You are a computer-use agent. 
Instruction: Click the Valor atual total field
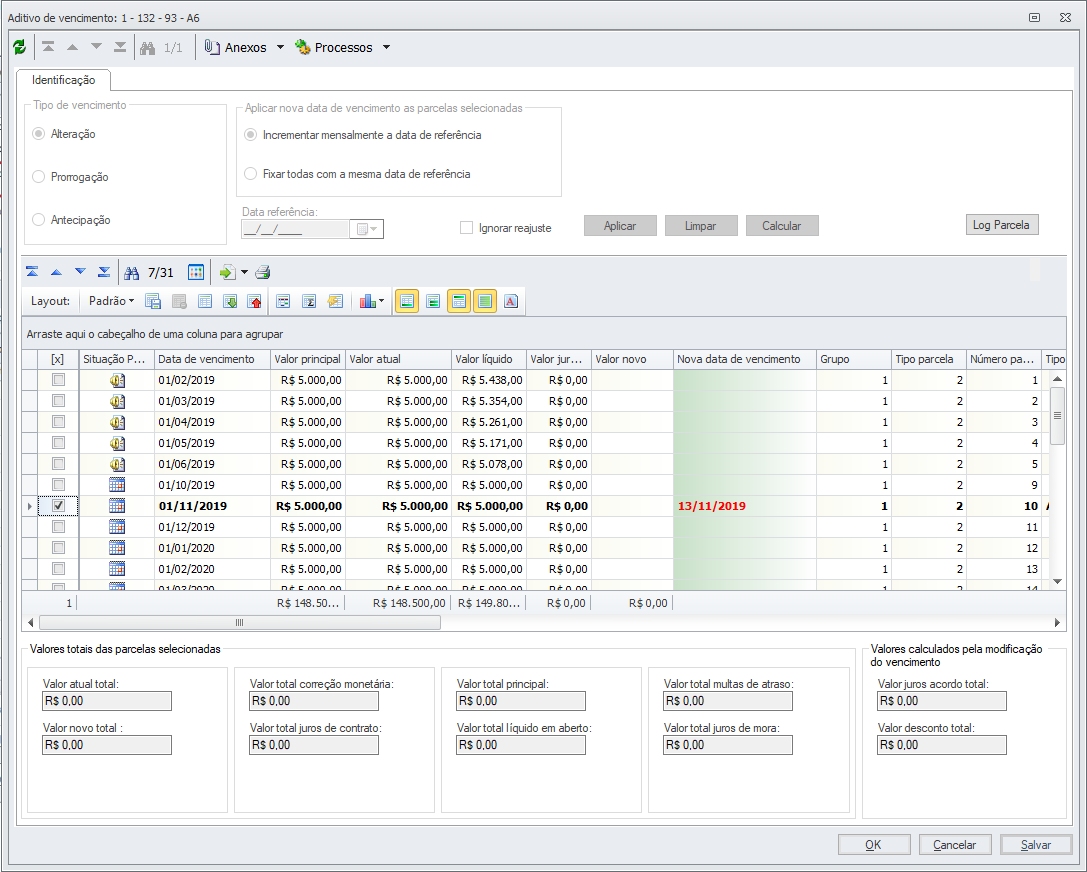click(107, 701)
